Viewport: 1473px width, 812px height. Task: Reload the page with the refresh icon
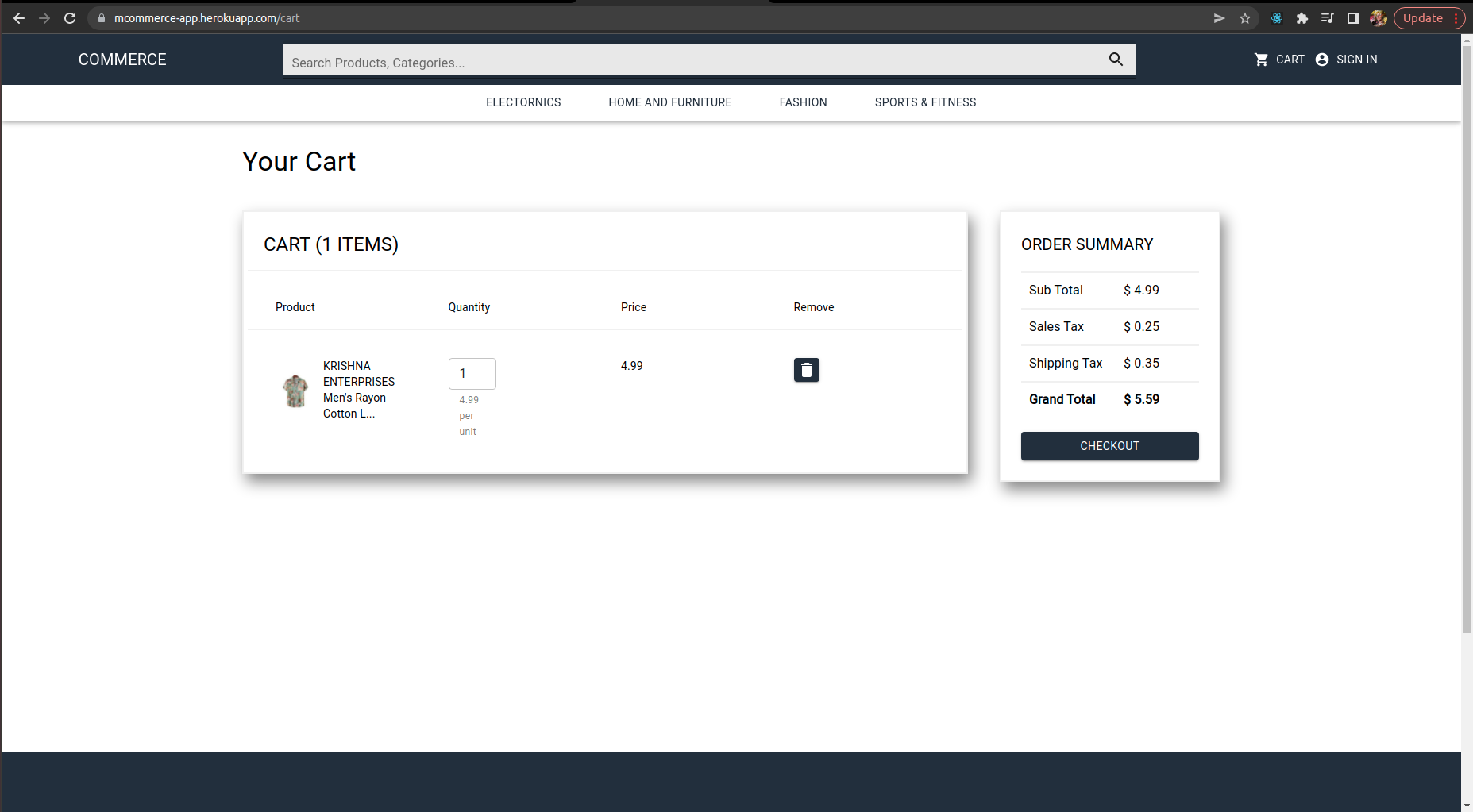70,18
